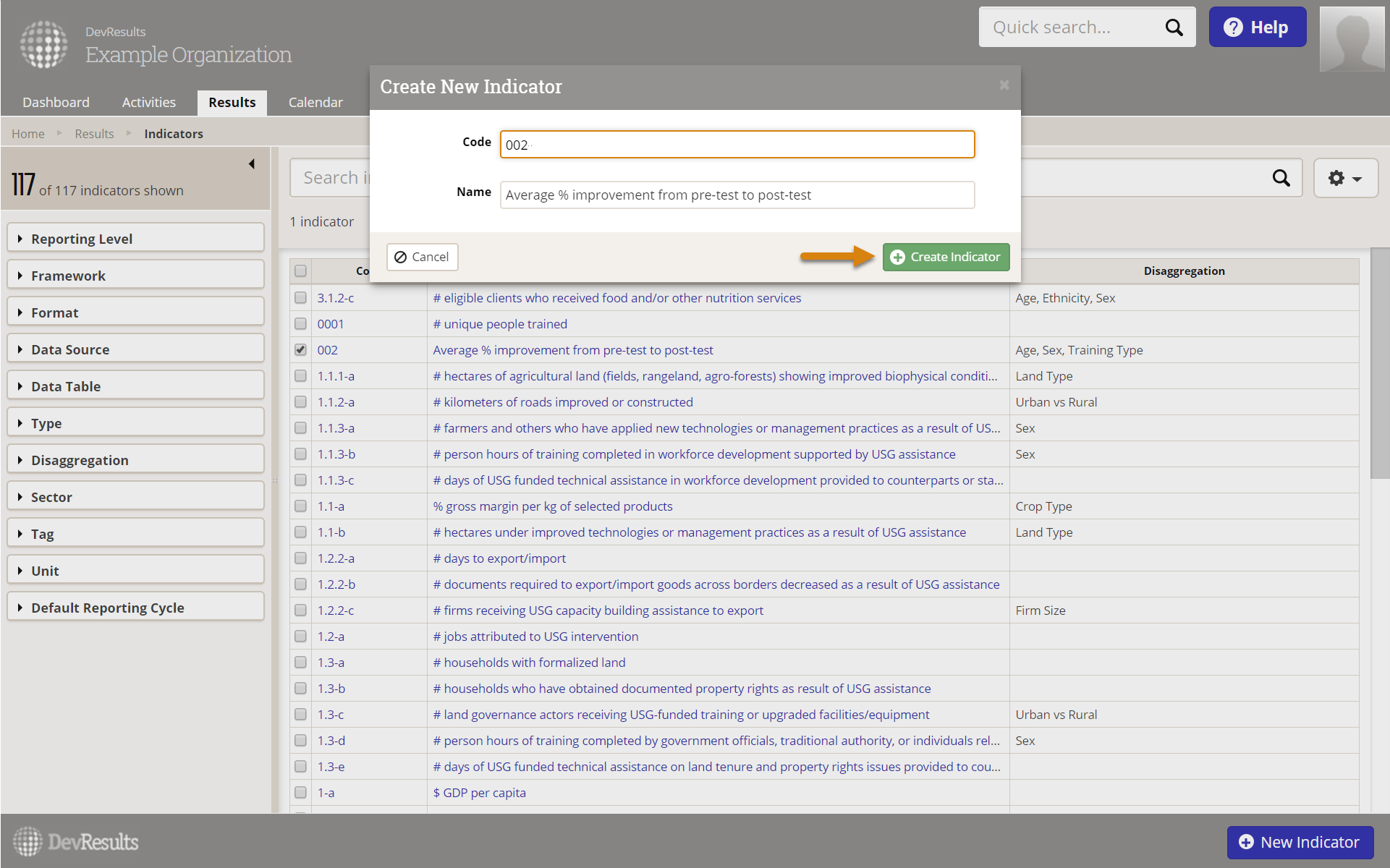Toggle the select-all header checkbox
1390x868 pixels.
click(x=300, y=271)
